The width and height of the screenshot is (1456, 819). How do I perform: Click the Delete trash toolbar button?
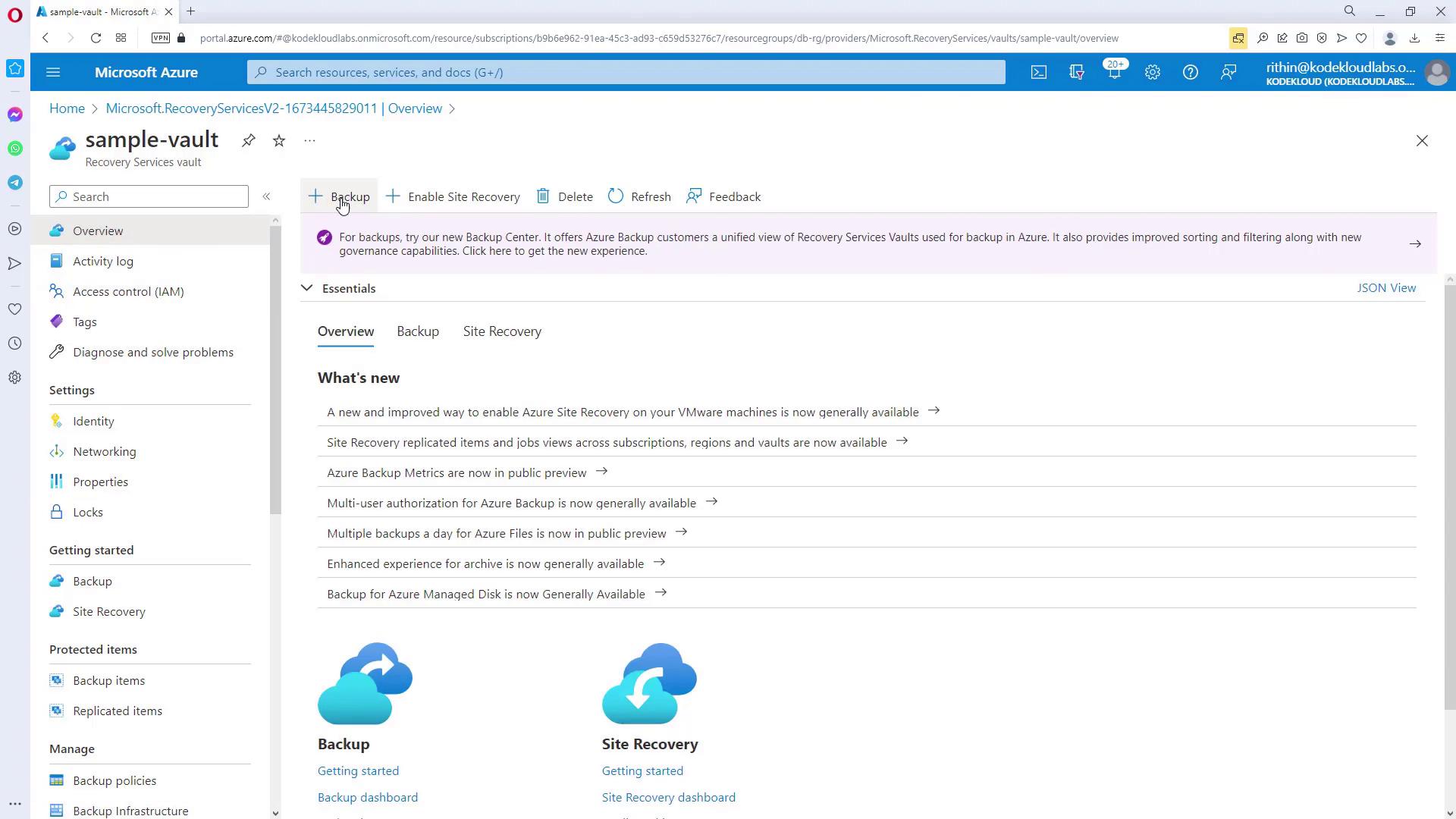565,196
